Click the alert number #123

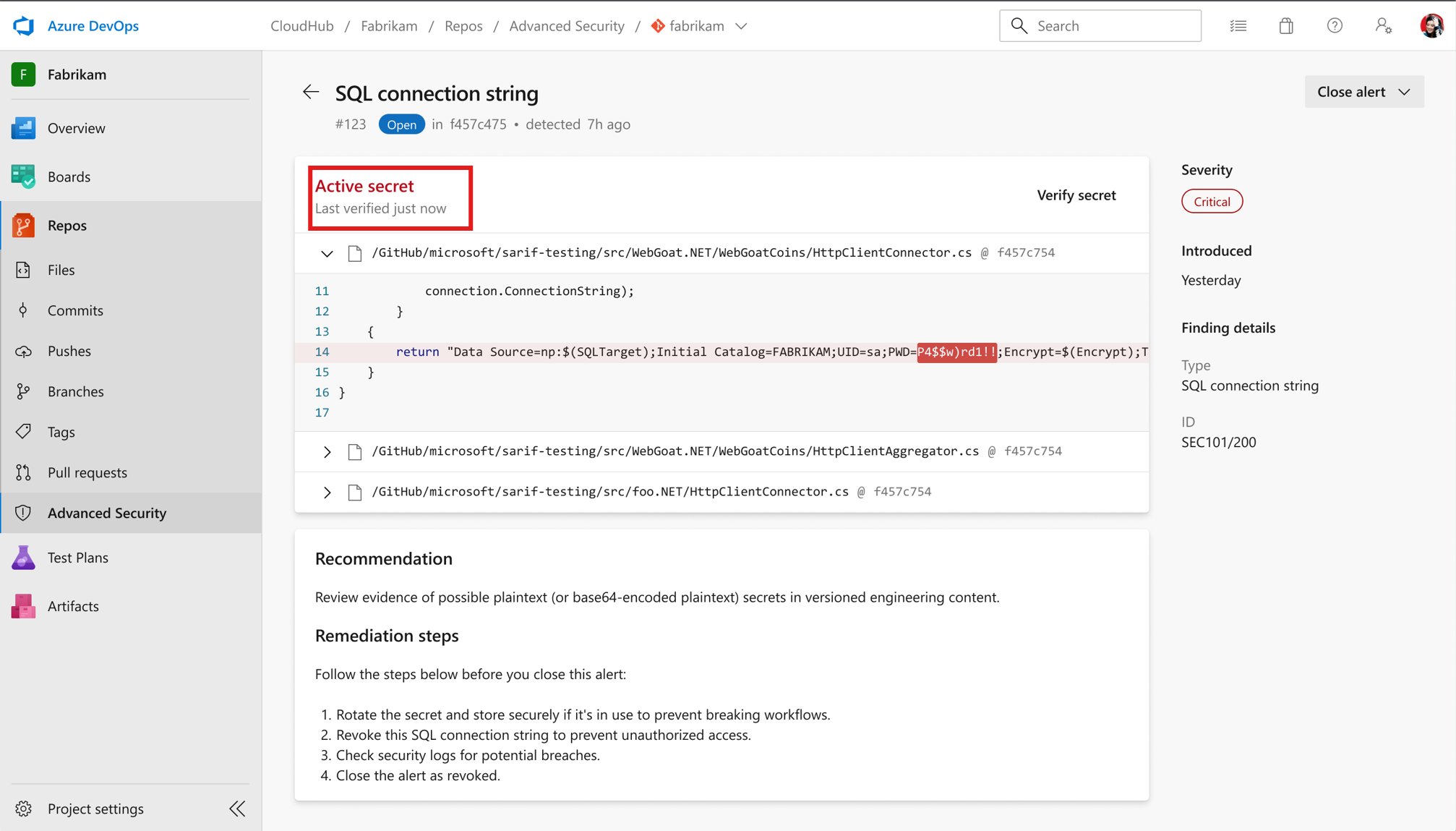tap(351, 124)
